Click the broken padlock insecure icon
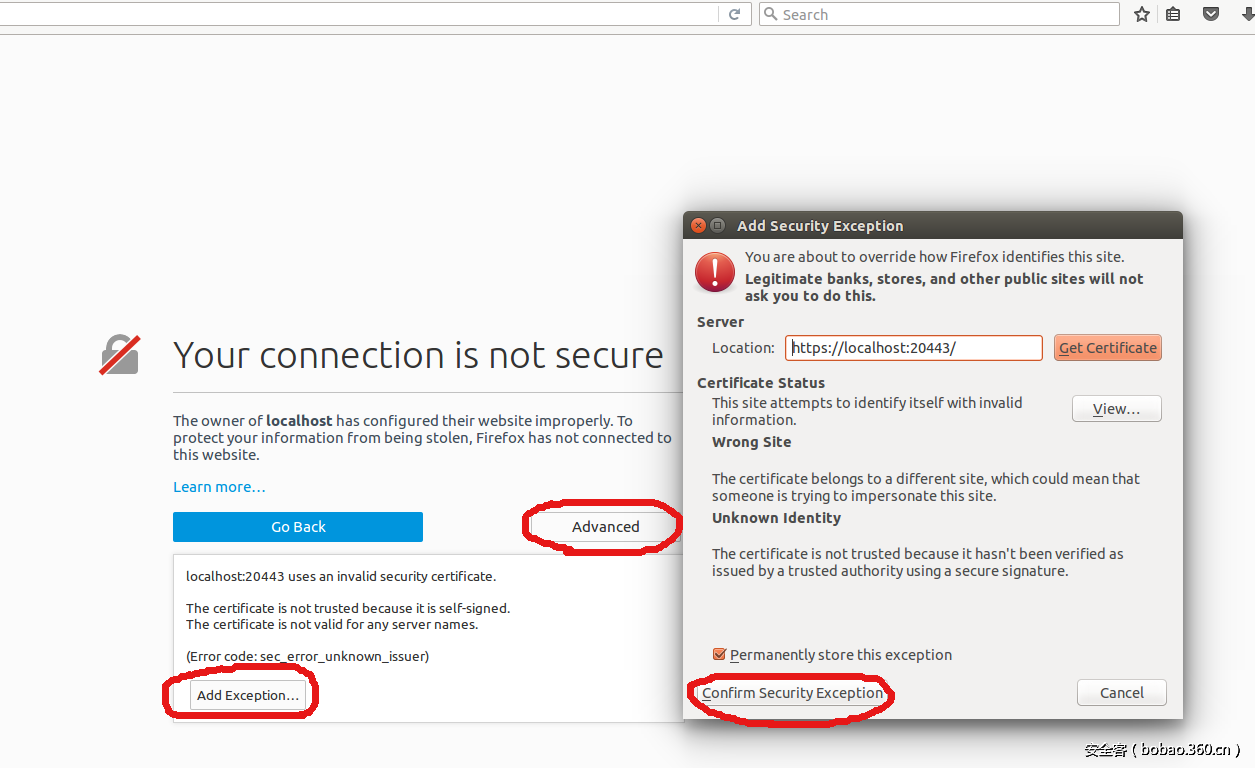This screenshot has height=768, width=1255. (120, 355)
